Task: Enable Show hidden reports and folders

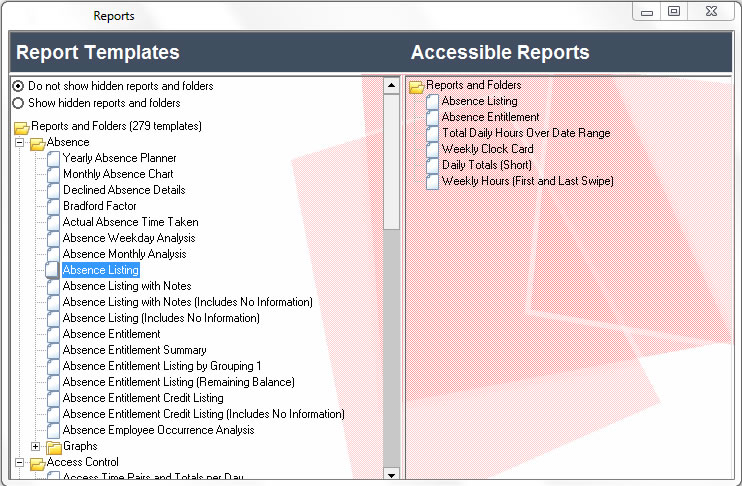Action: tap(18, 103)
